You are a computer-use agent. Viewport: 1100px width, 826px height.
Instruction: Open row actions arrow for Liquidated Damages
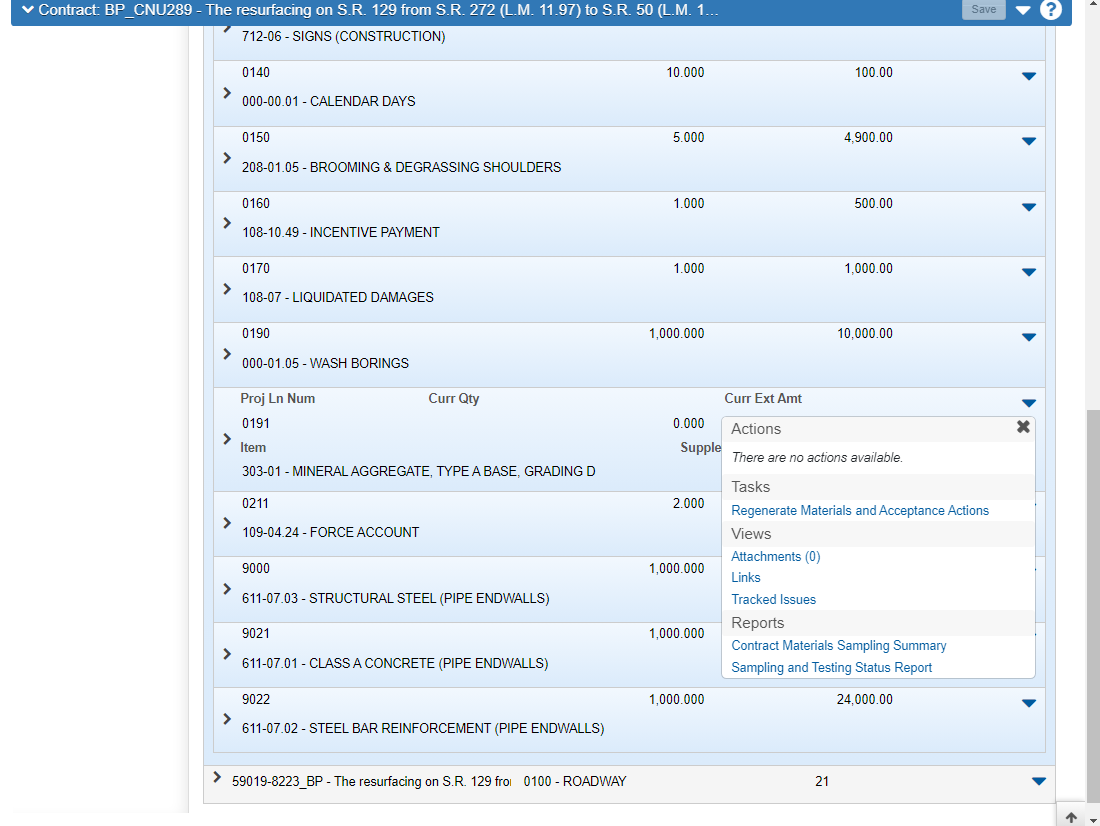point(1028,272)
